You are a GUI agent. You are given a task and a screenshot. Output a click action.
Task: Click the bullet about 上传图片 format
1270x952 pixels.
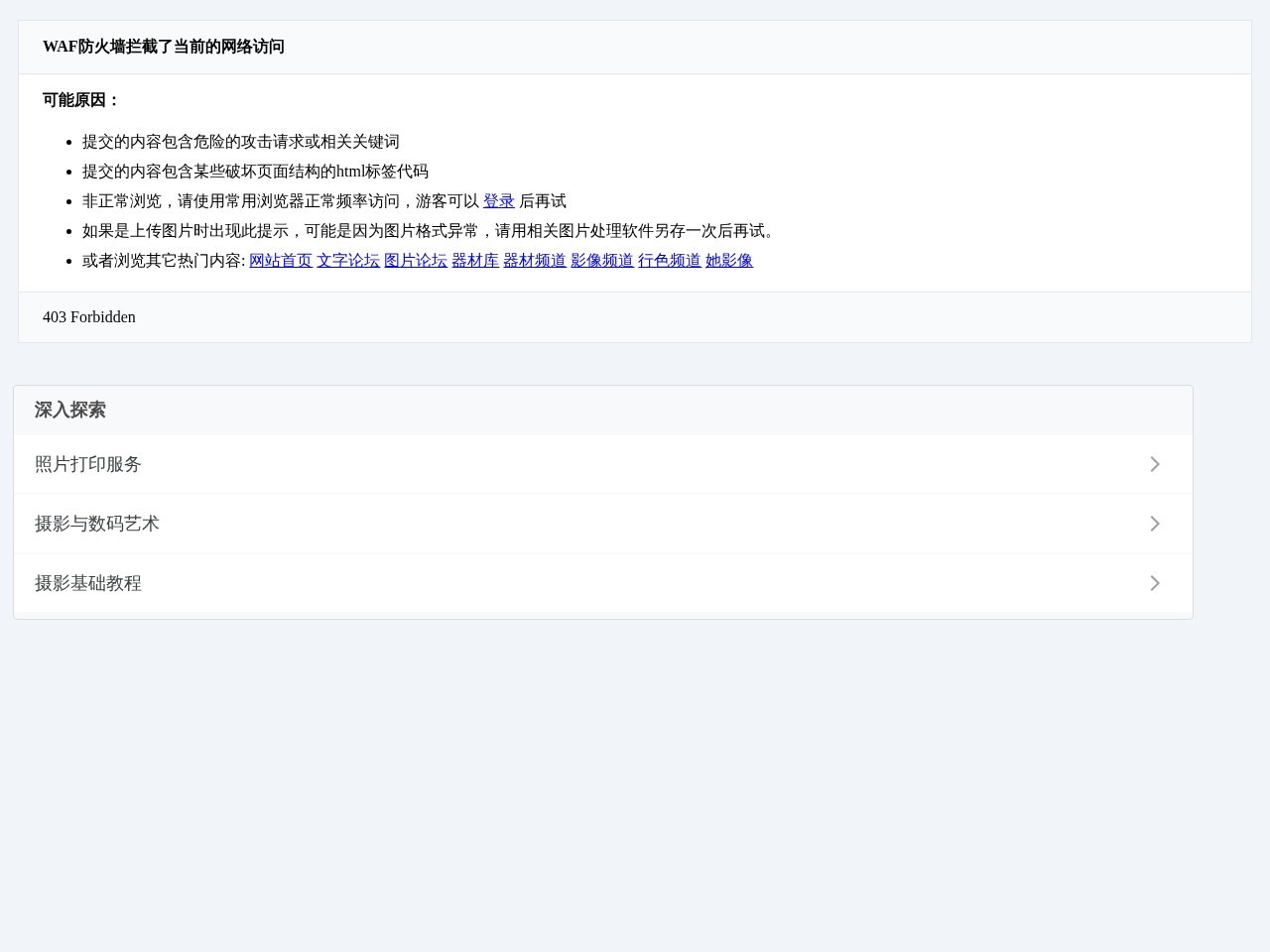tap(432, 231)
